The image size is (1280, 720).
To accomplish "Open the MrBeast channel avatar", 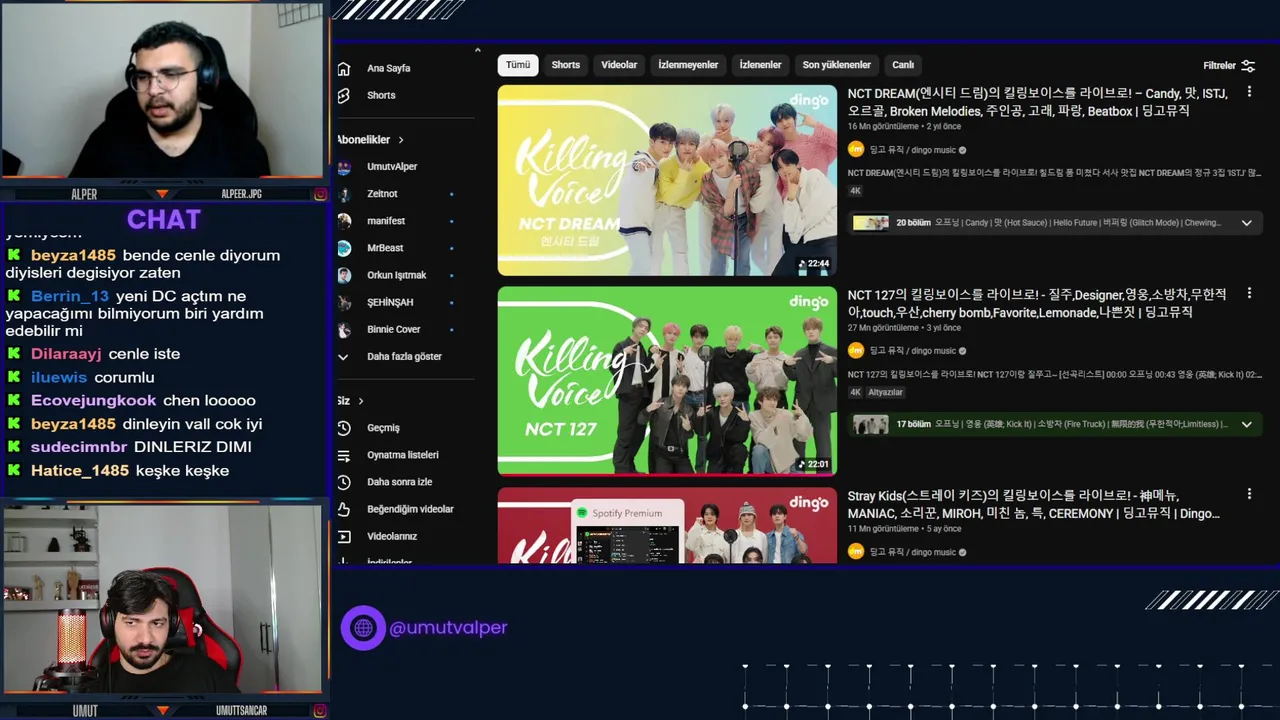I will 344,248.
